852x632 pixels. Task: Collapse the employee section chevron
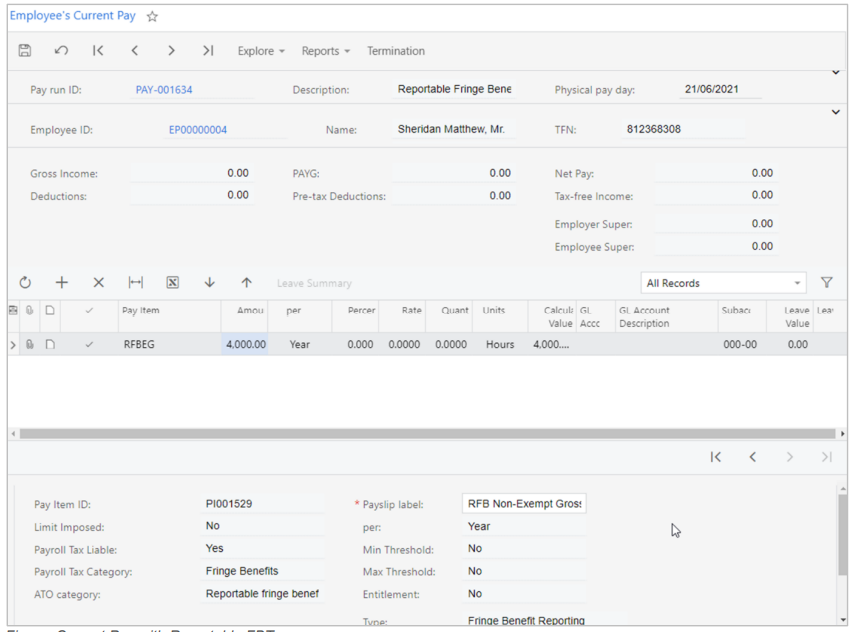pyautogui.click(x=835, y=111)
